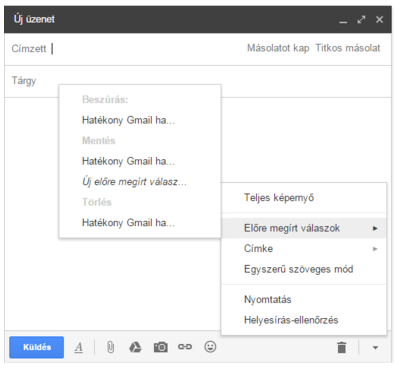Insert a link with the chain icon

[x=185, y=347]
